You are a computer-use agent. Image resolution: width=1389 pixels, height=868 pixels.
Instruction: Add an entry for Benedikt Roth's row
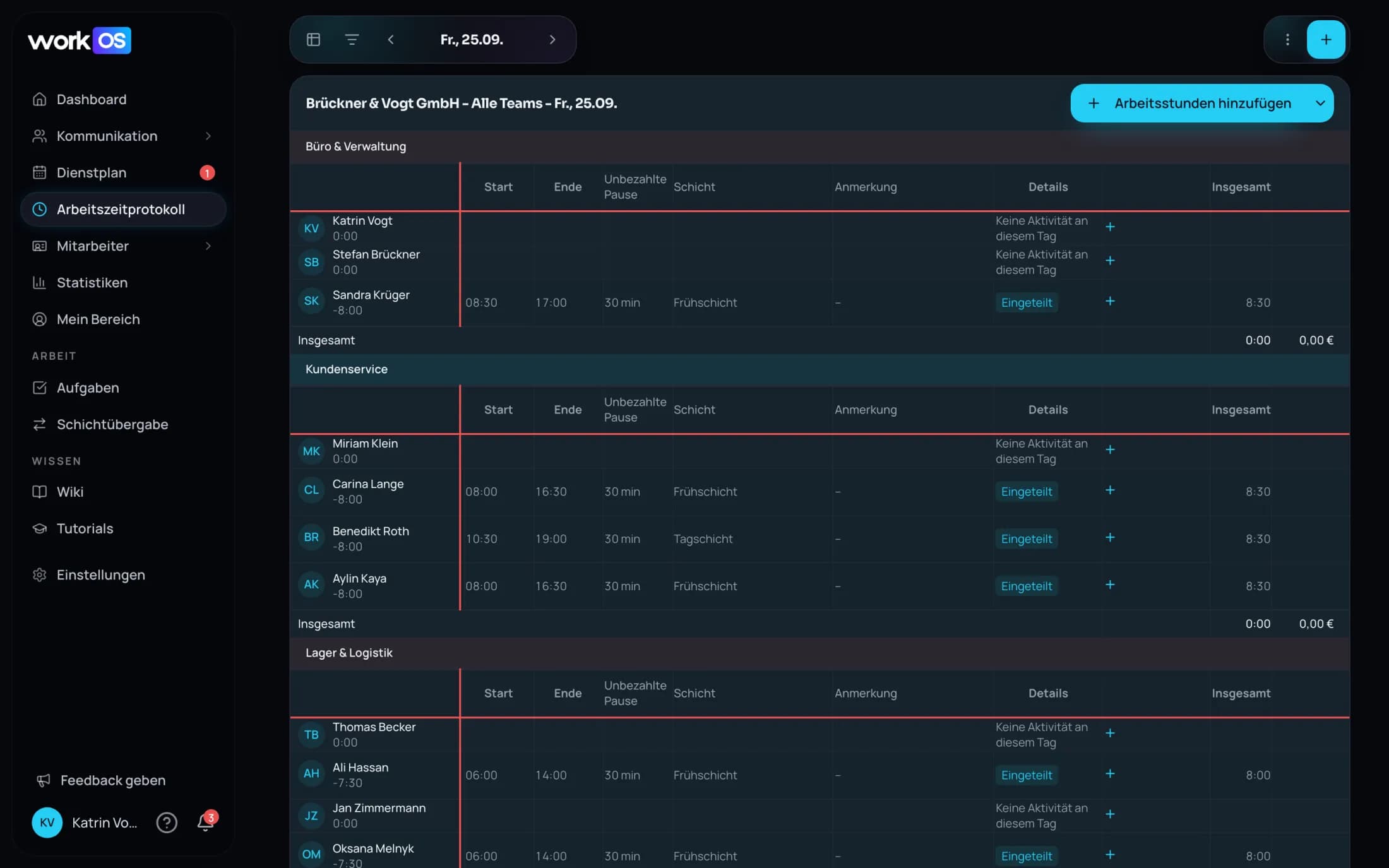(1110, 537)
